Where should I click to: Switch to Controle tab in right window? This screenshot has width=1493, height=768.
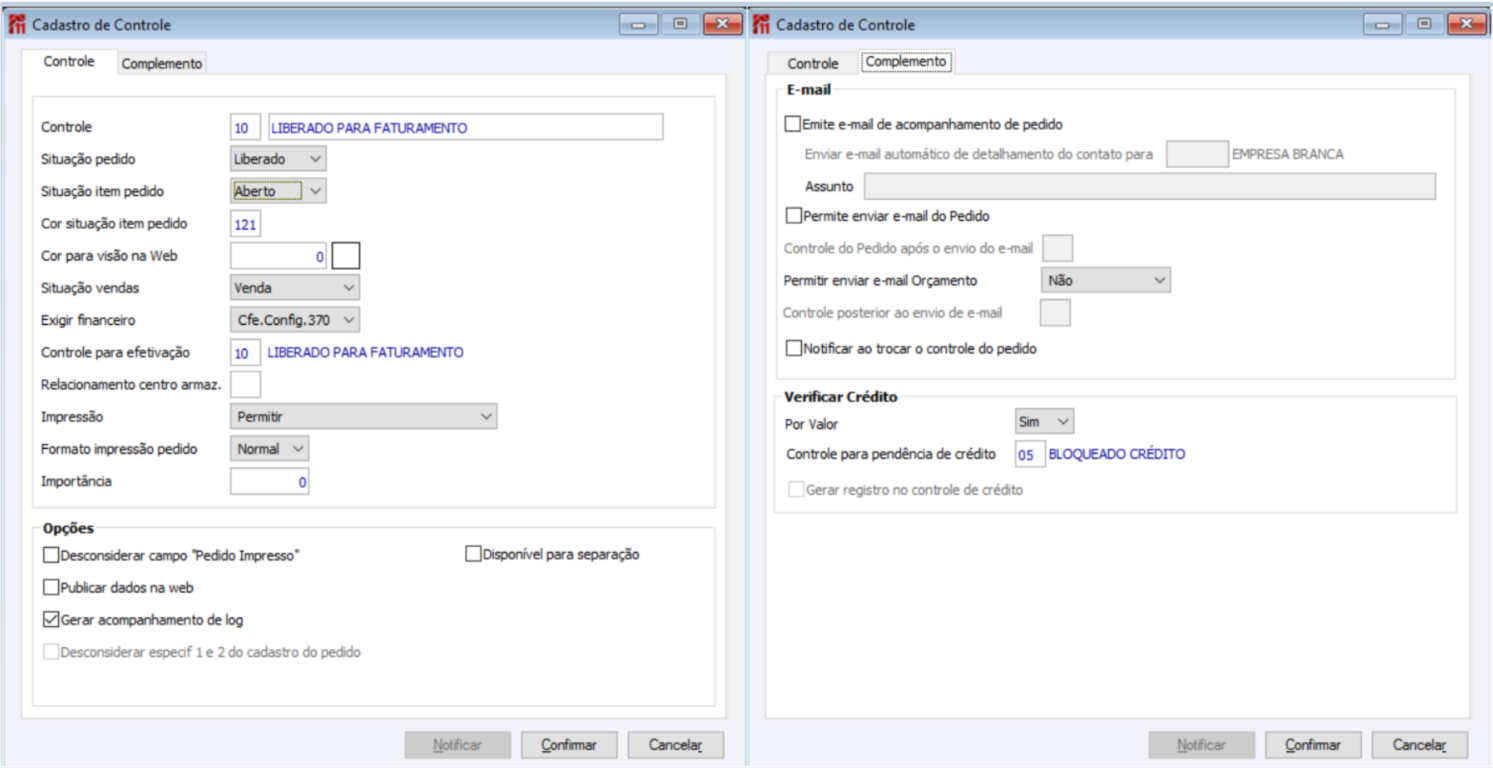point(813,64)
